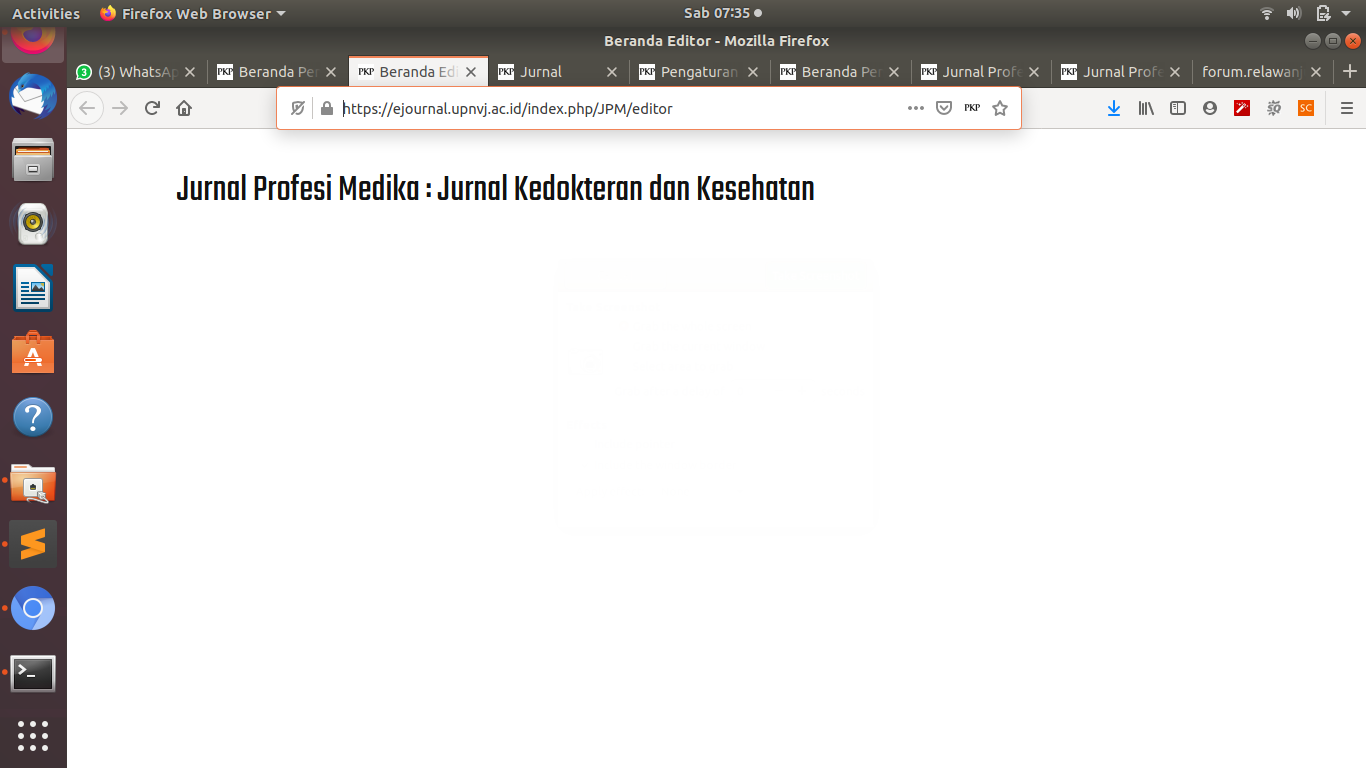Click the Jurnal Profesi Medika title link
This screenshot has height=768, width=1366.
click(x=495, y=189)
